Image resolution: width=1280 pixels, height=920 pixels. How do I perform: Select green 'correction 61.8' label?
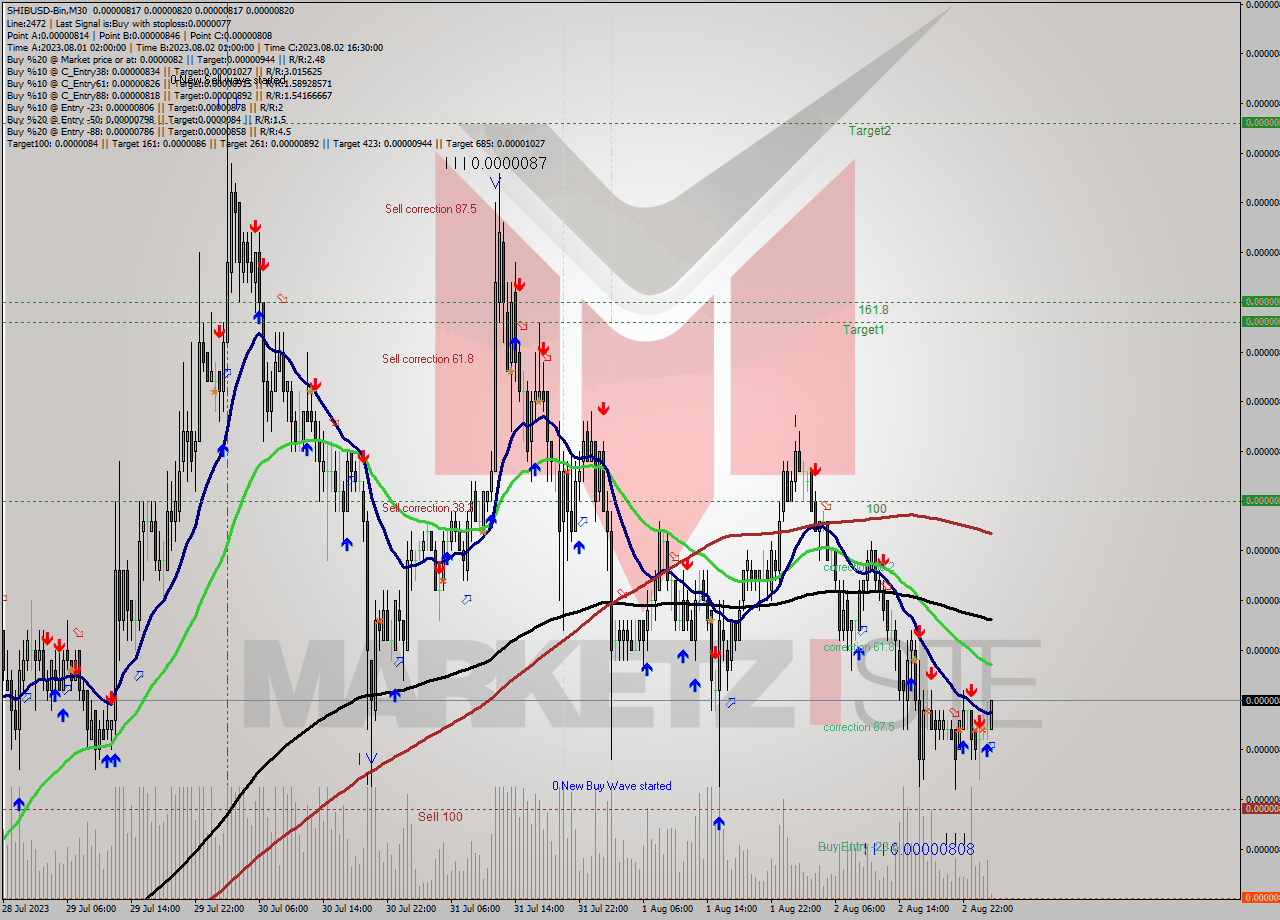[x=858, y=647]
